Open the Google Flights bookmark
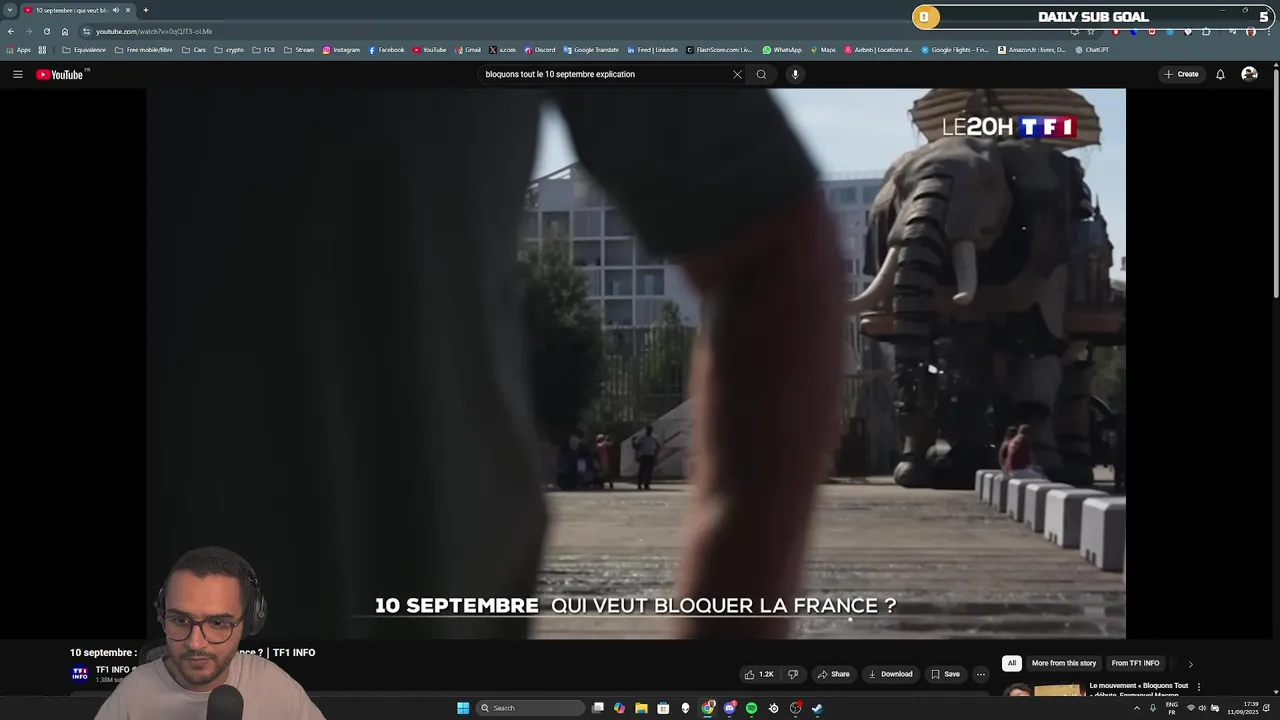Viewport: 1280px width, 720px height. tap(955, 50)
